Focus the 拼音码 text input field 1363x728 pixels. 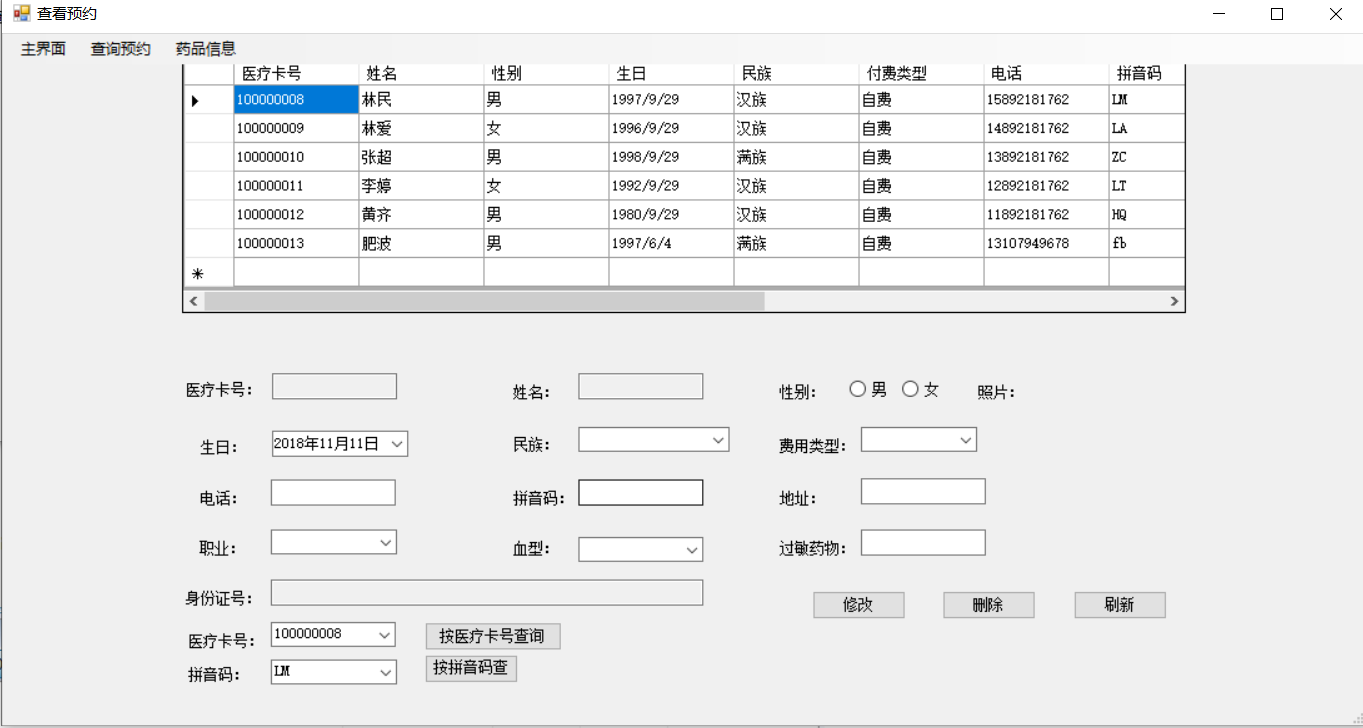pos(641,492)
